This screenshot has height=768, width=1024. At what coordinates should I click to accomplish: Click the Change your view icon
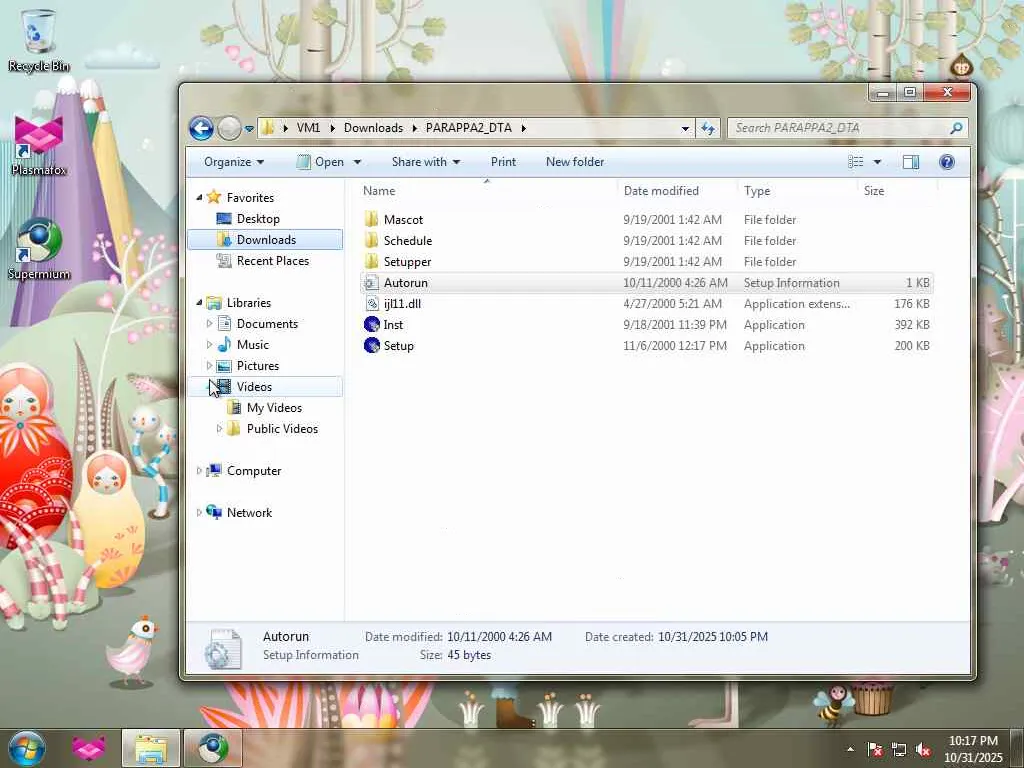[x=856, y=162]
